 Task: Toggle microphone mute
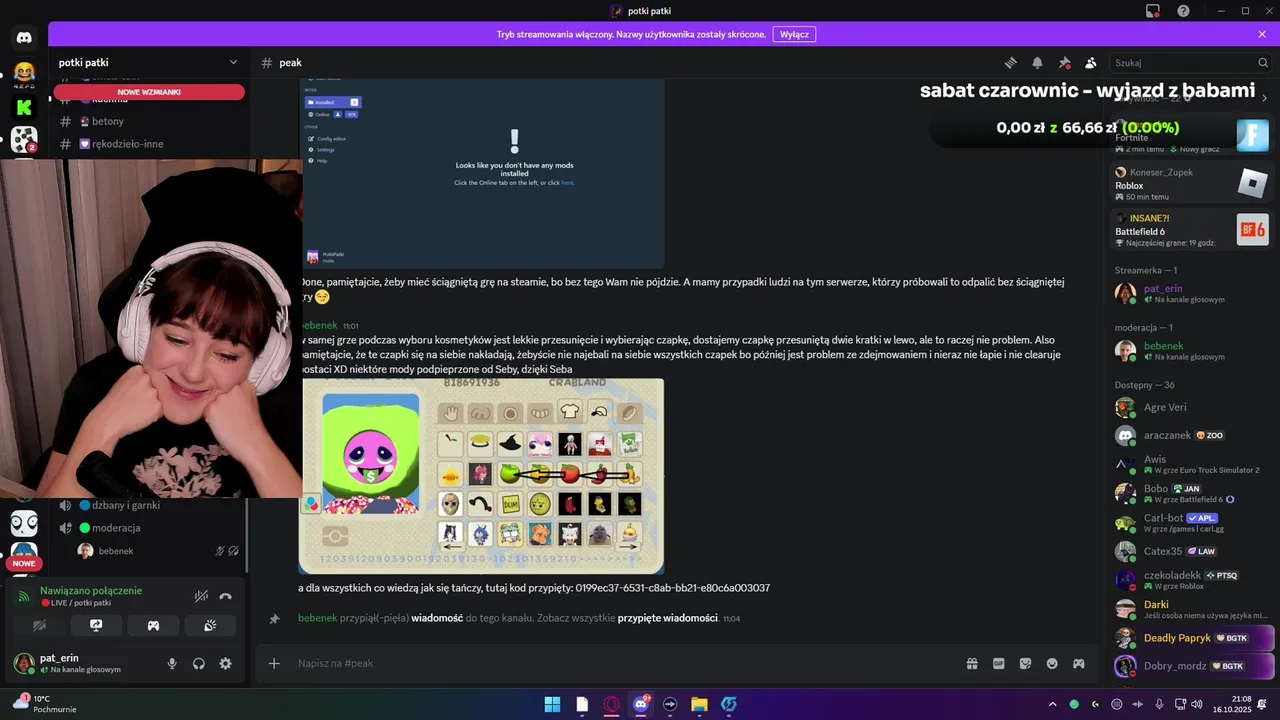[x=172, y=663]
